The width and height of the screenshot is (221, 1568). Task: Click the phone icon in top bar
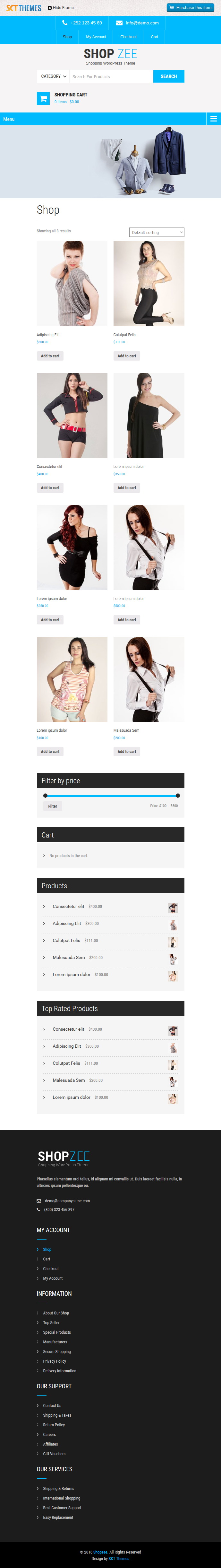click(65, 22)
